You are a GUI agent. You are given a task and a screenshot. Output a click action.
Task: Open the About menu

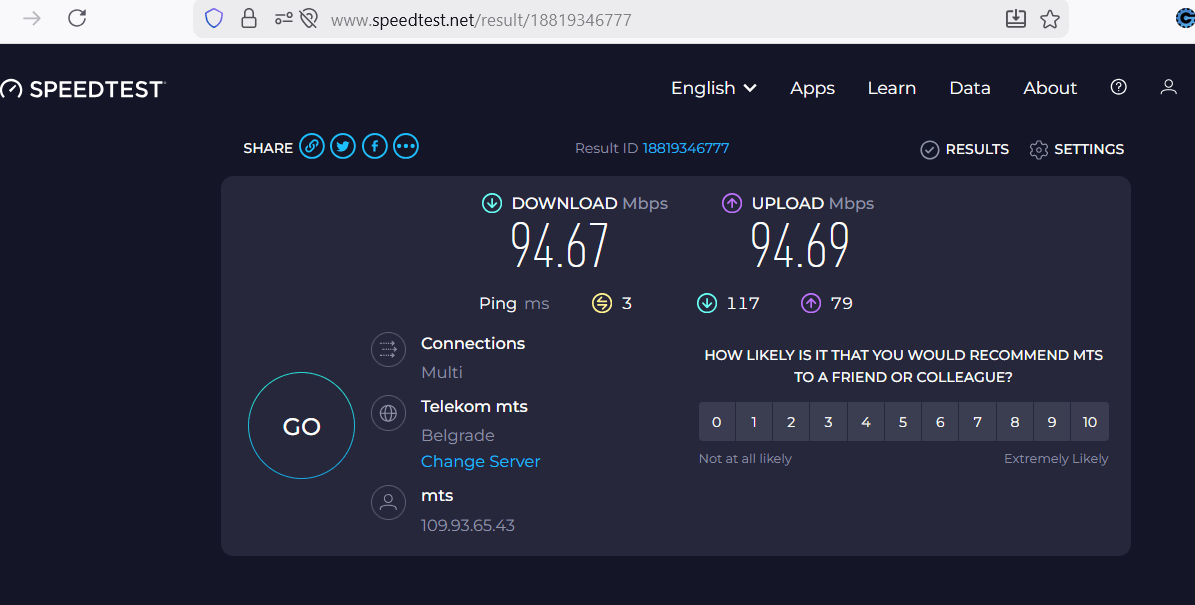(x=1050, y=88)
